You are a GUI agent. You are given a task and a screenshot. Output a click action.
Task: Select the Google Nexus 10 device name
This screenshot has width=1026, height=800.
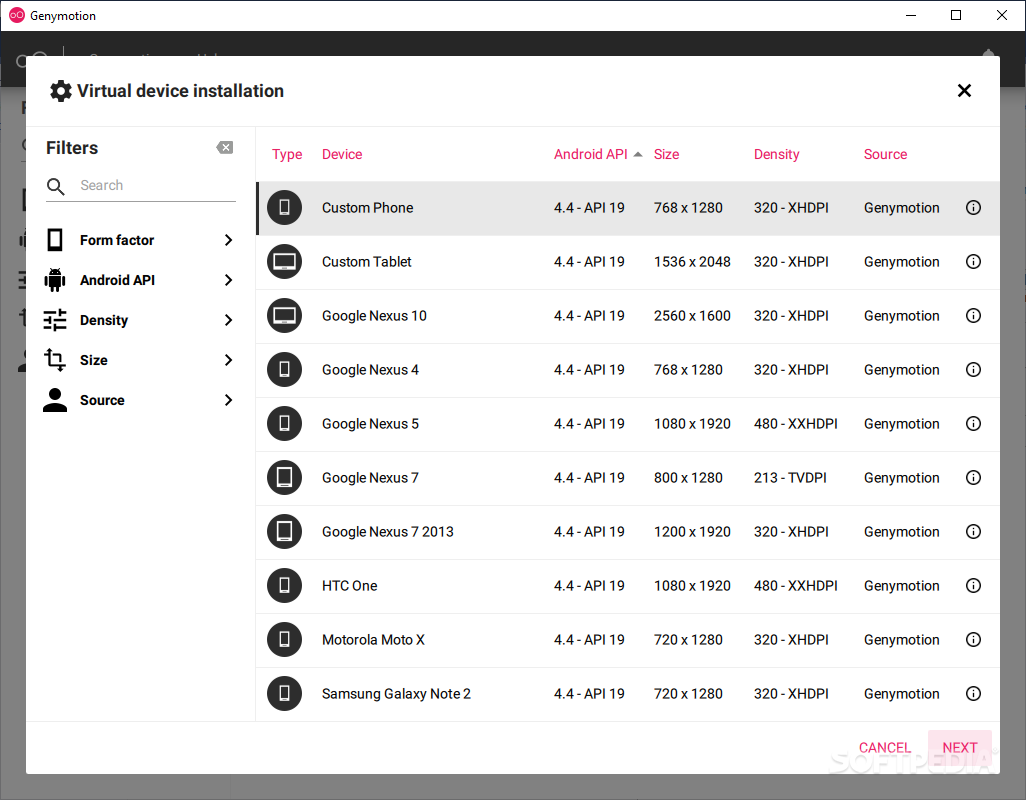[x=374, y=316]
